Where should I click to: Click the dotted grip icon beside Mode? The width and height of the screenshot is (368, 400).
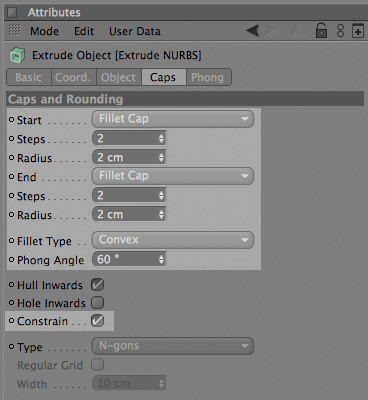(15, 30)
